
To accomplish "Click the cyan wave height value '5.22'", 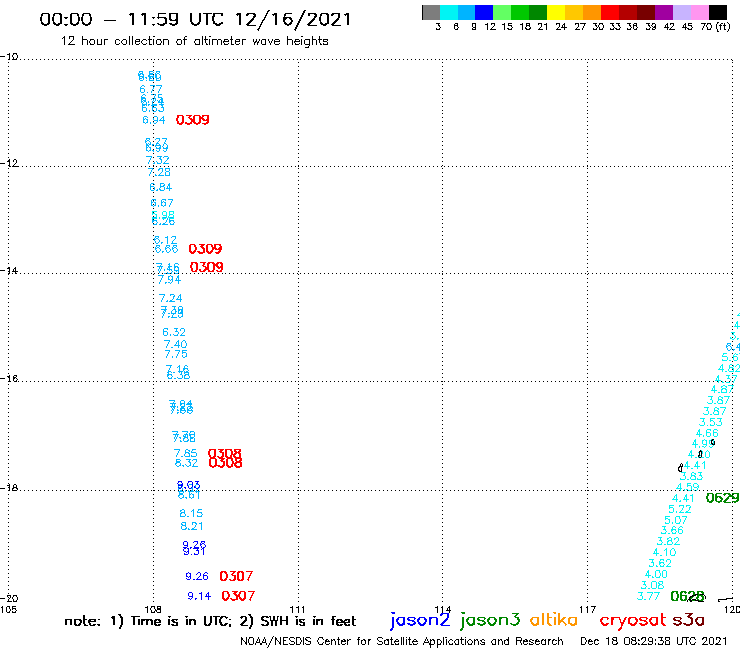I will point(680,509).
